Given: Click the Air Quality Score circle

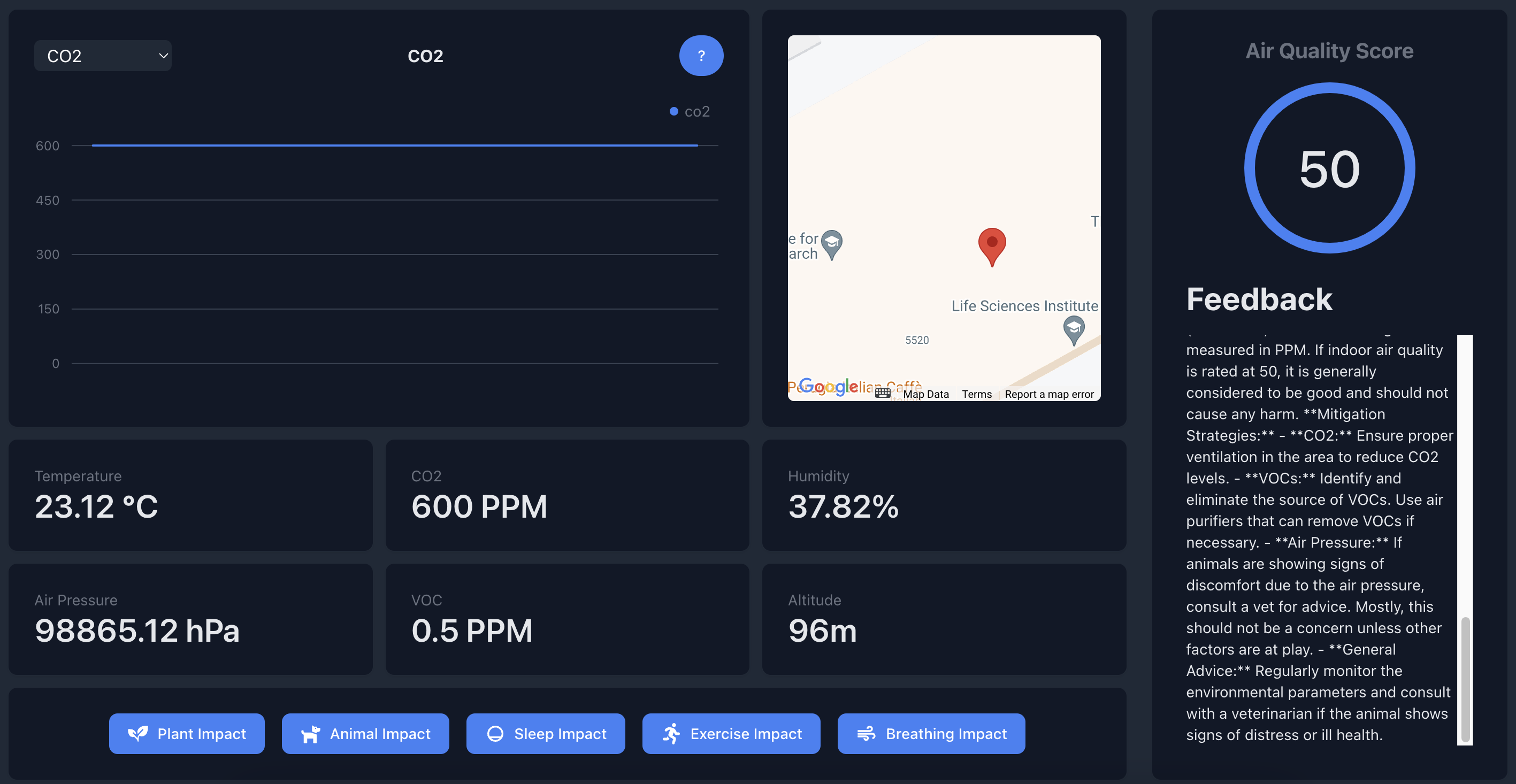Looking at the screenshot, I should [1329, 168].
